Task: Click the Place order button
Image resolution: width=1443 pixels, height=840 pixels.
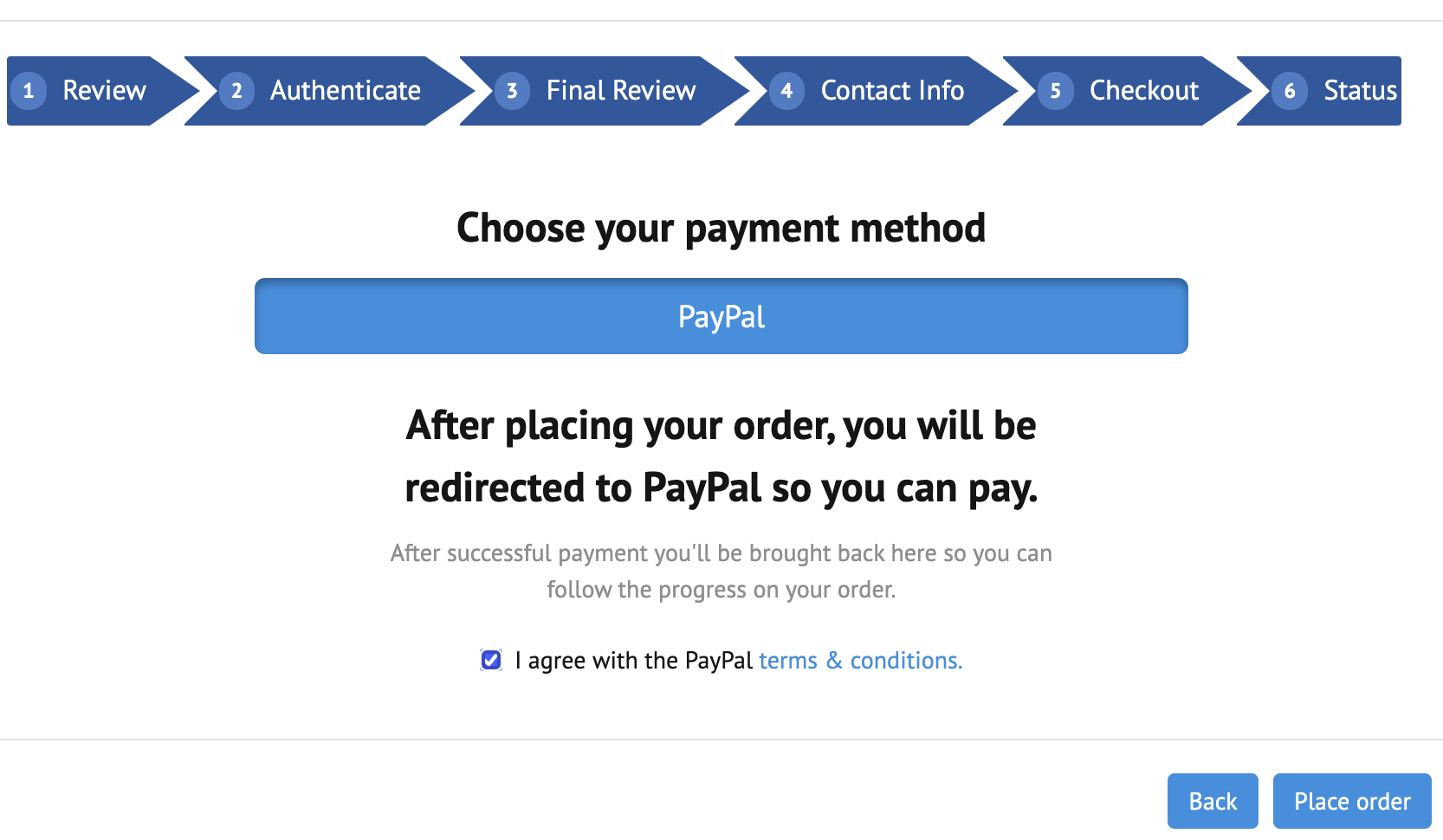Action: [x=1351, y=801]
